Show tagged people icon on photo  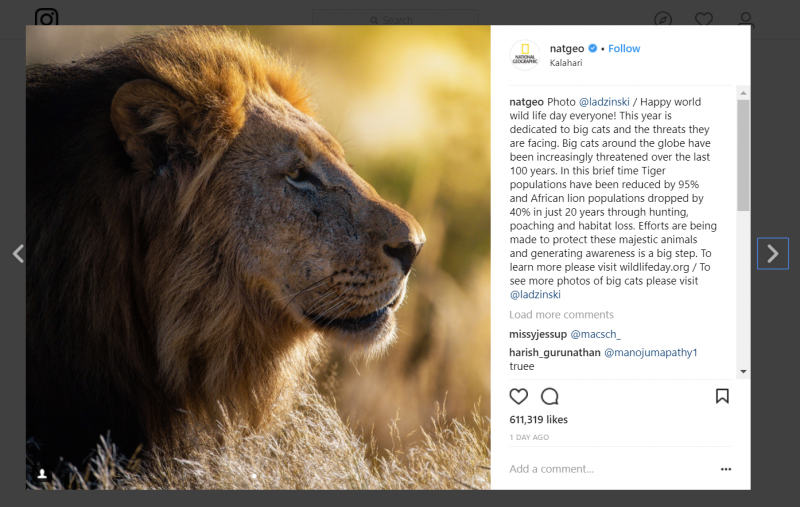pyautogui.click(x=42, y=474)
